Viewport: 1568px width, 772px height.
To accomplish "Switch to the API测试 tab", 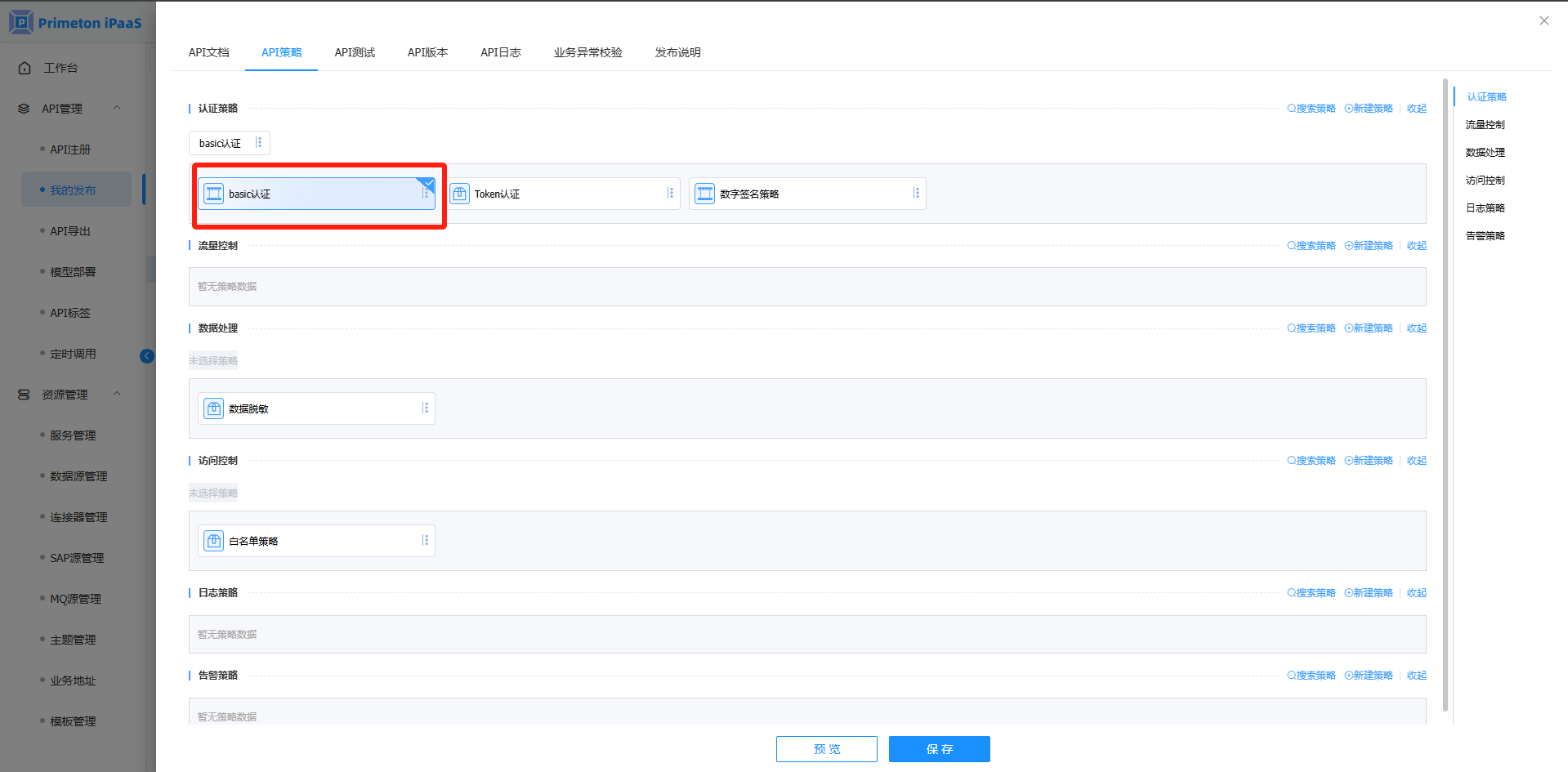I will [355, 52].
